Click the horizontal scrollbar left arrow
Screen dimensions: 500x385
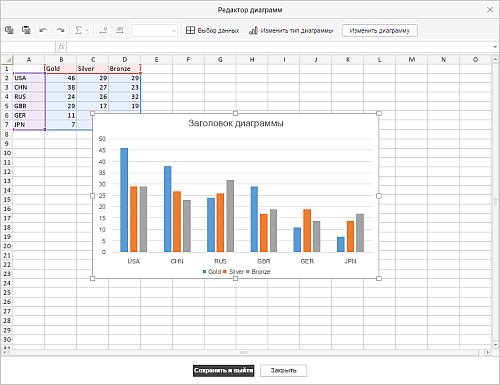pyautogui.click(x=4, y=352)
